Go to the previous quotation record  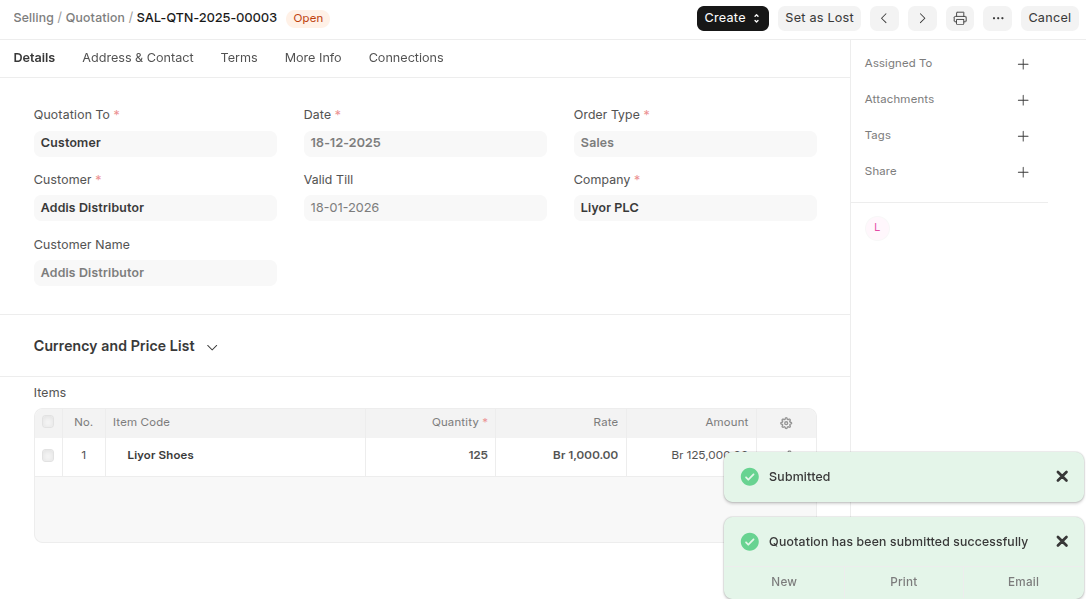click(x=885, y=18)
